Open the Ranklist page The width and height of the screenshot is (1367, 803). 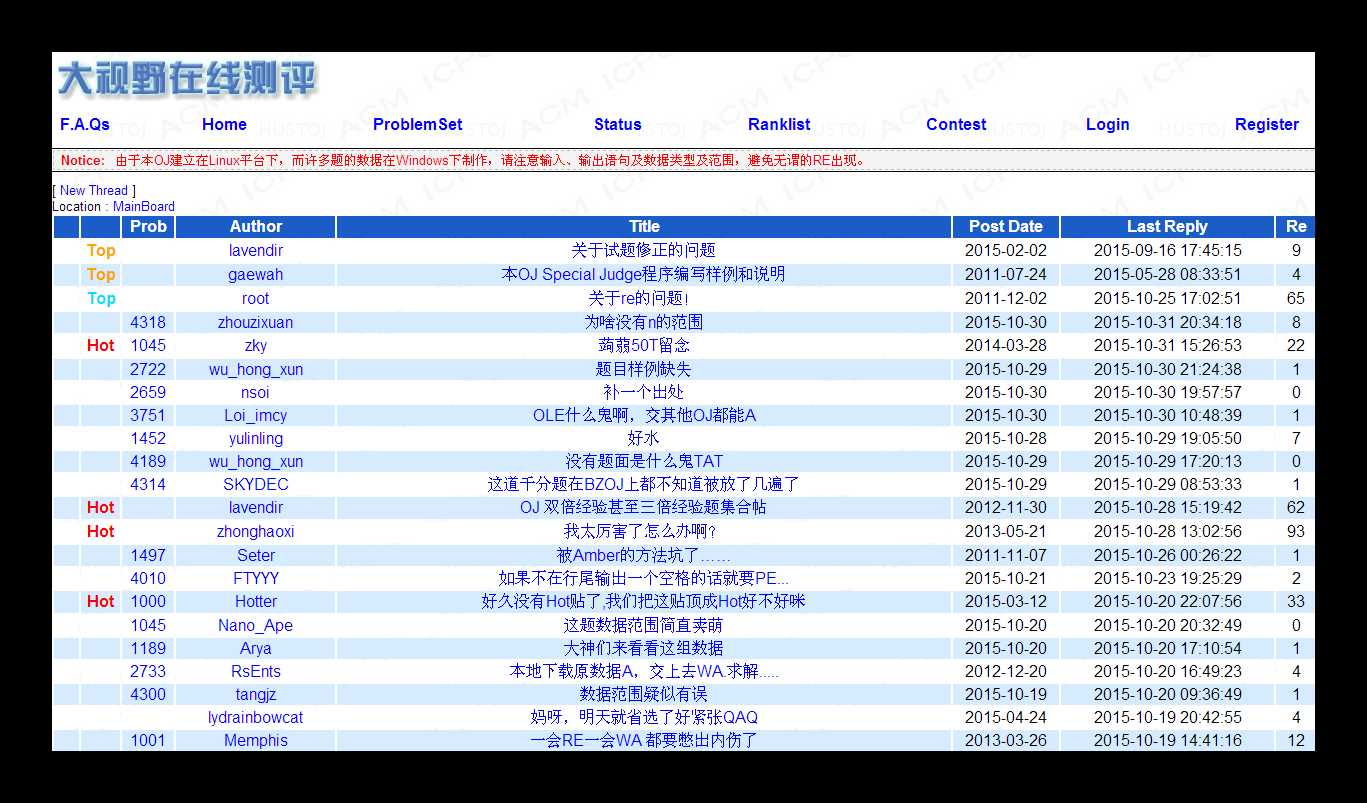click(x=779, y=124)
